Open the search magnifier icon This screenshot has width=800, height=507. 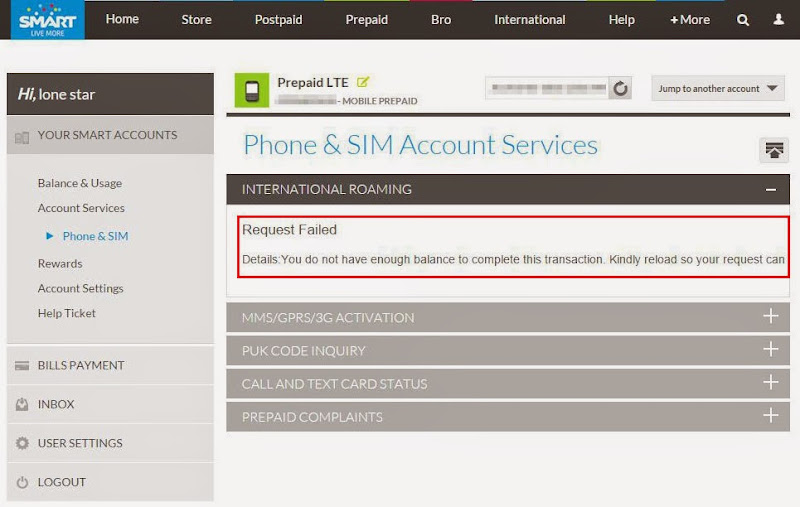click(x=743, y=20)
